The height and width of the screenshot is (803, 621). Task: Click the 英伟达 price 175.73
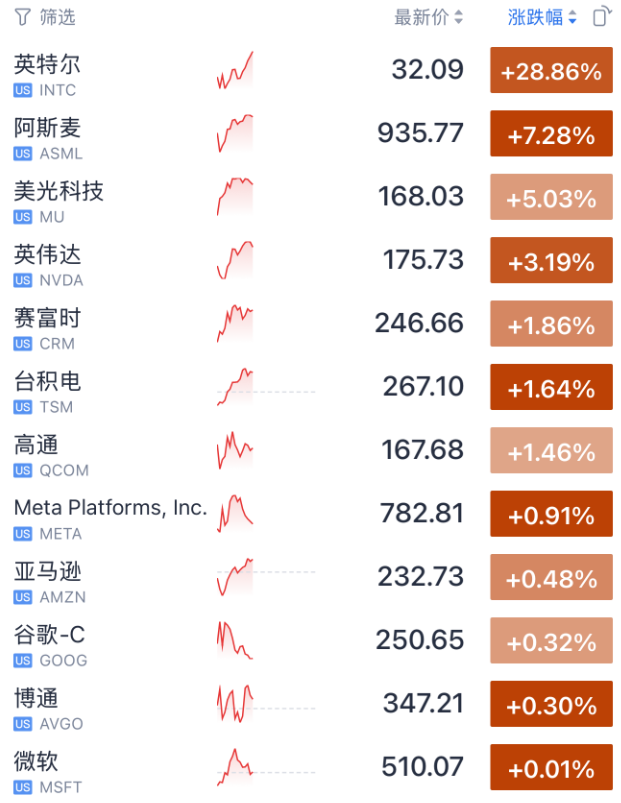click(x=423, y=260)
